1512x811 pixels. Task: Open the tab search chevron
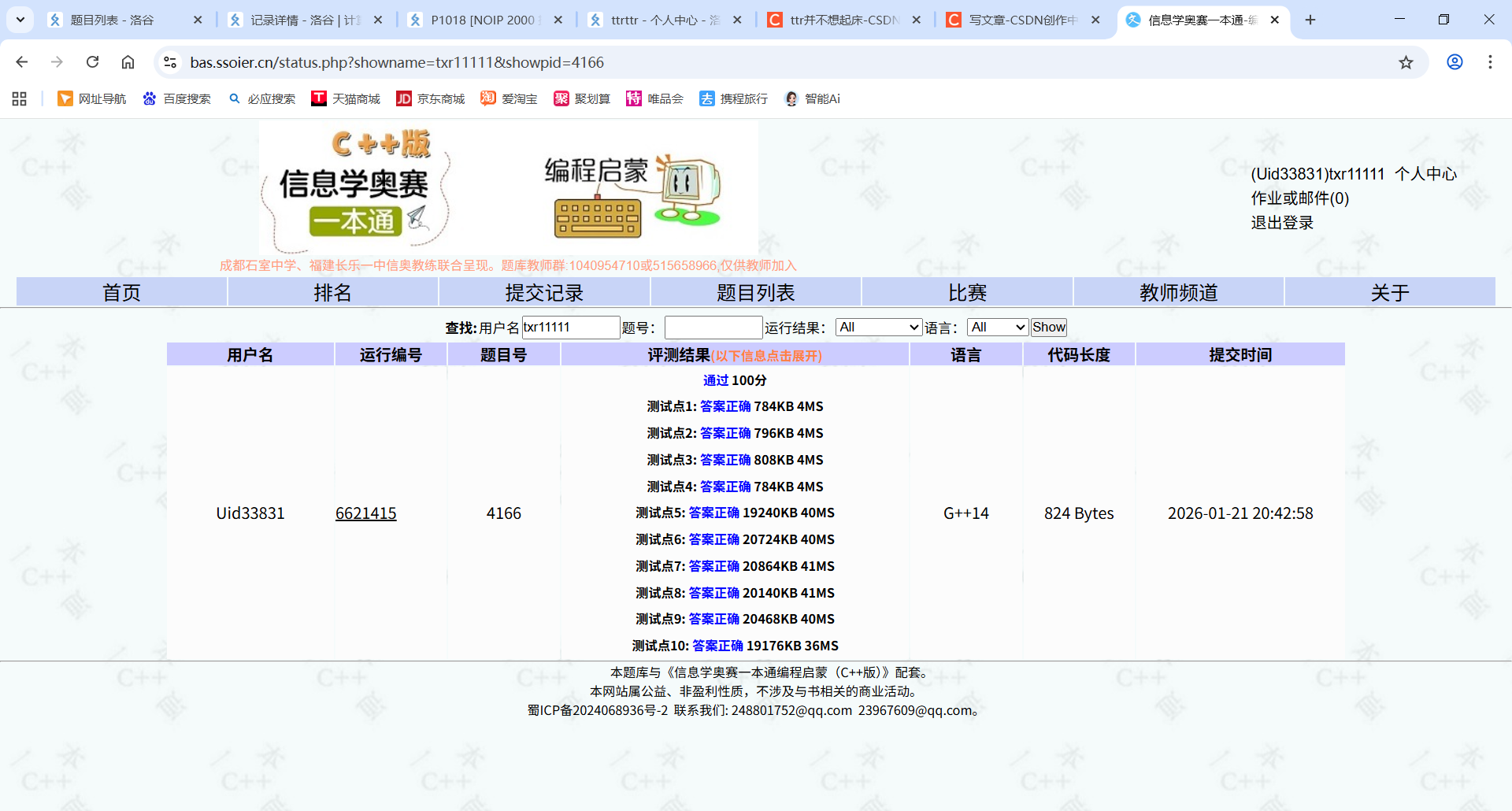coord(20,20)
